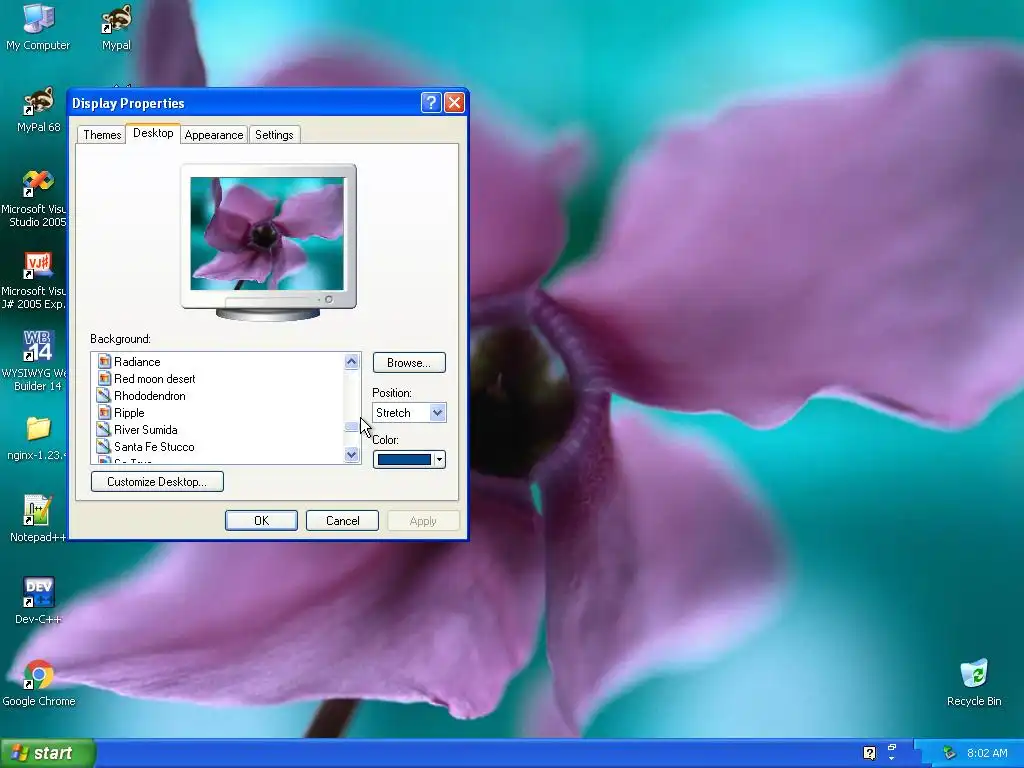Viewport: 1024px width, 768px height.
Task: Open the Start menu
Action: 47,753
